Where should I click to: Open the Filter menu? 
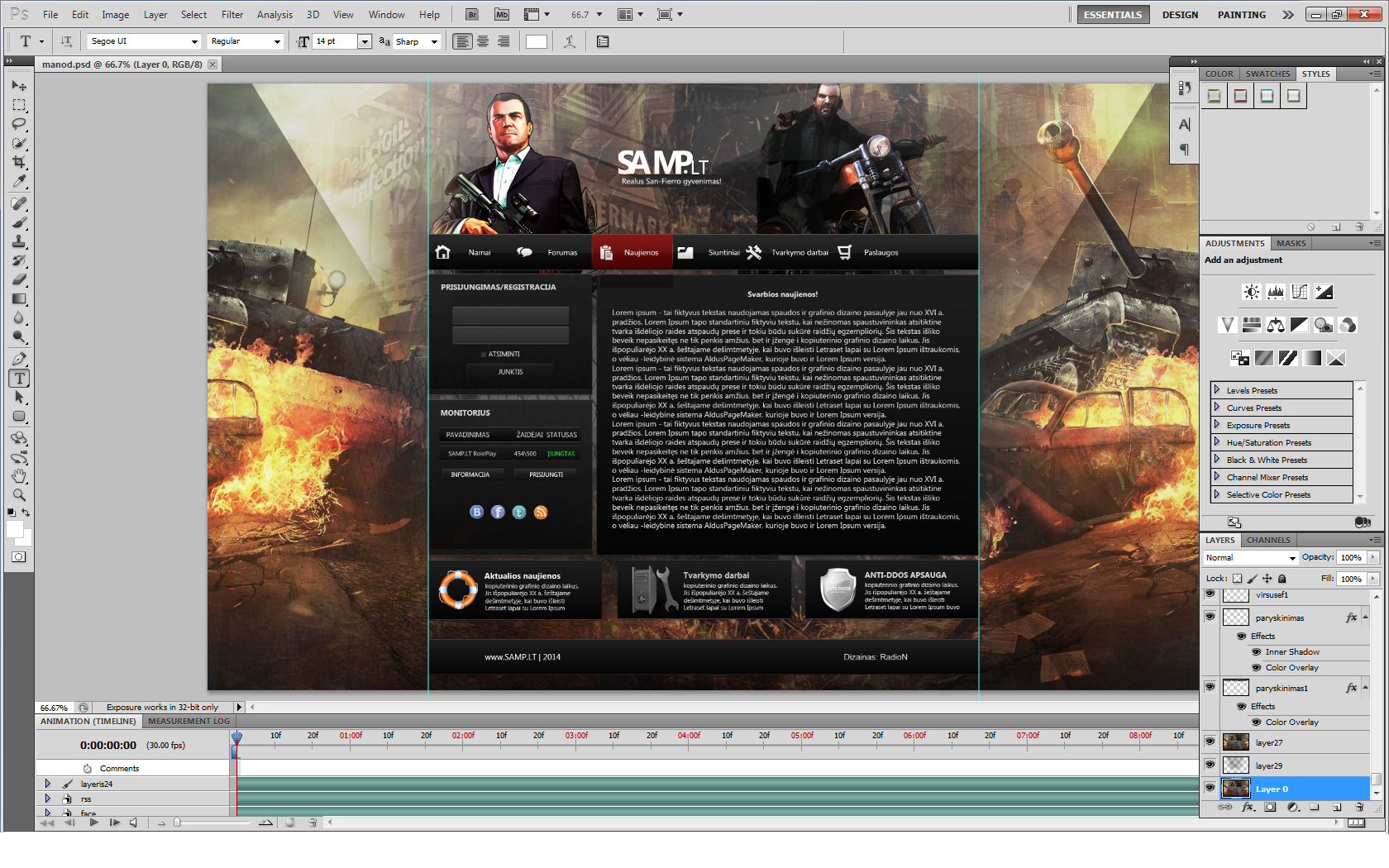pyautogui.click(x=232, y=15)
